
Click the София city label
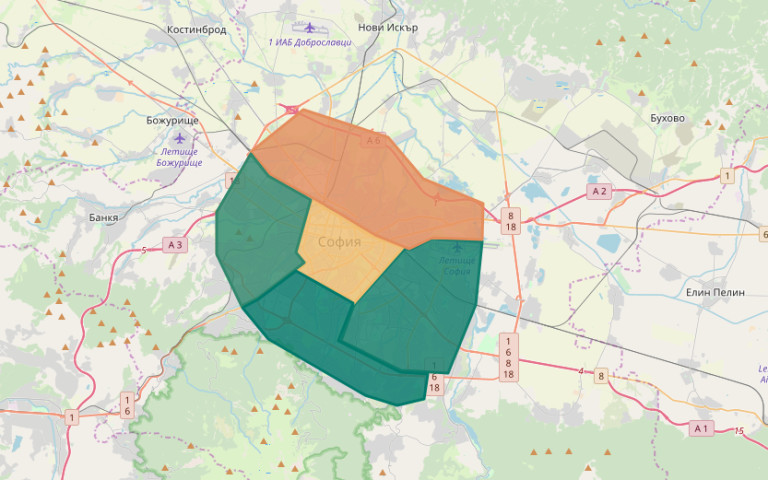click(340, 242)
